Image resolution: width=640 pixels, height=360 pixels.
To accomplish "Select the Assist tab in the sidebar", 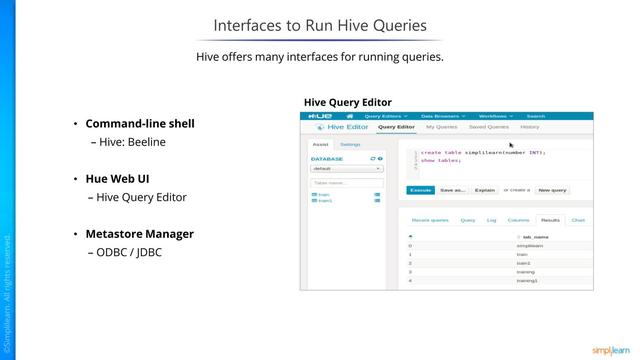I will pos(320,144).
